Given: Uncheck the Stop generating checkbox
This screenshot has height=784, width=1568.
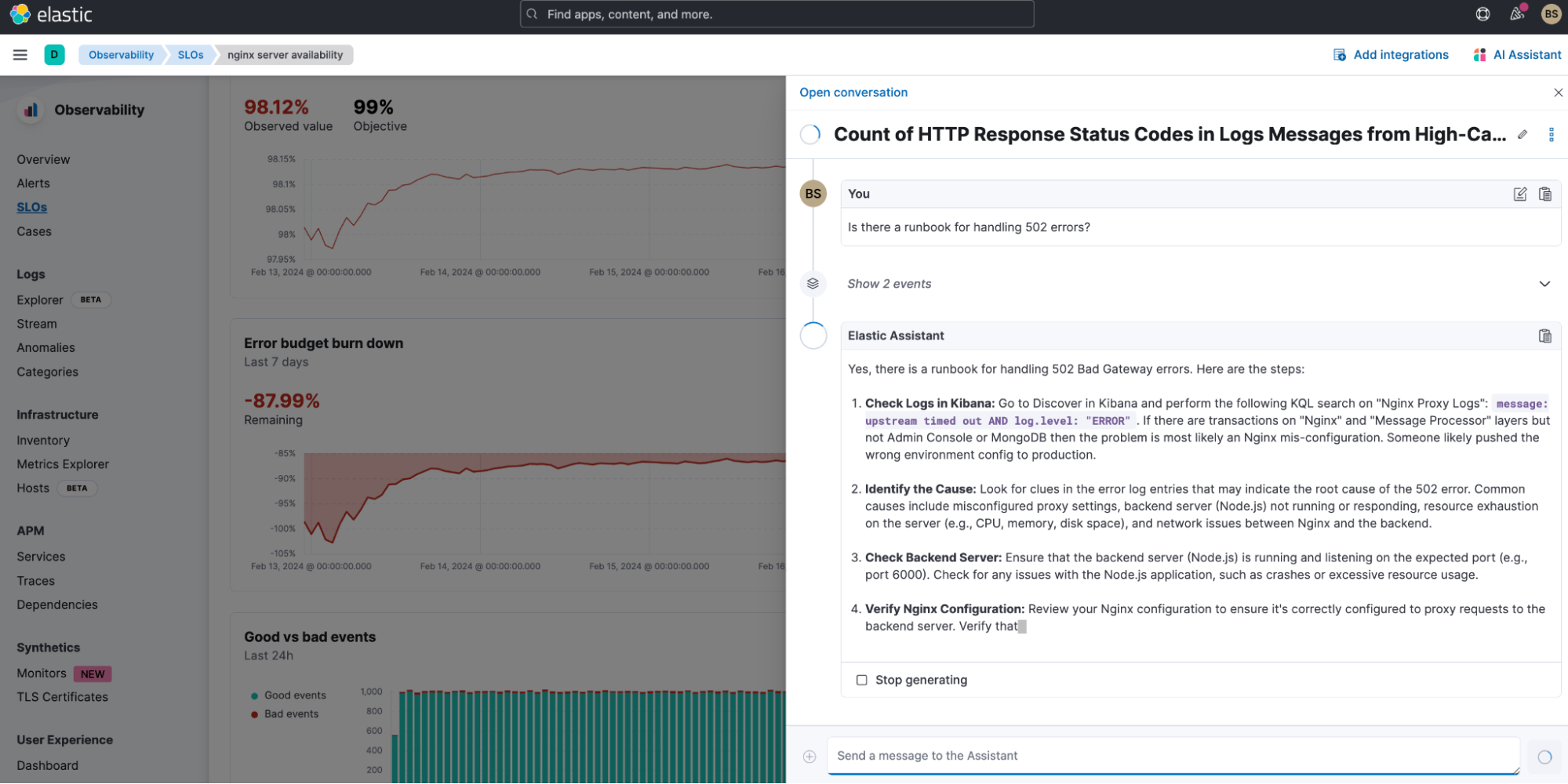Looking at the screenshot, I should (x=861, y=680).
